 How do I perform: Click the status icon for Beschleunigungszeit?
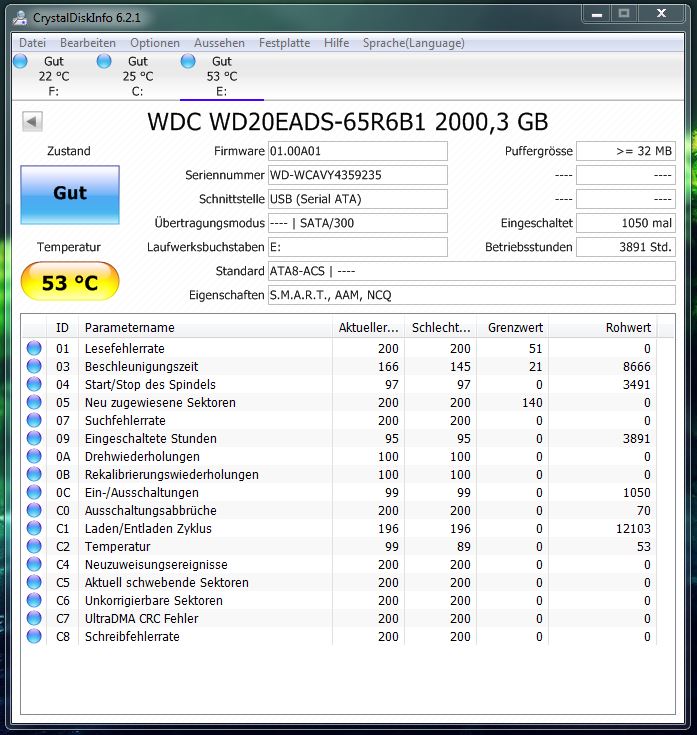(34, 366)
